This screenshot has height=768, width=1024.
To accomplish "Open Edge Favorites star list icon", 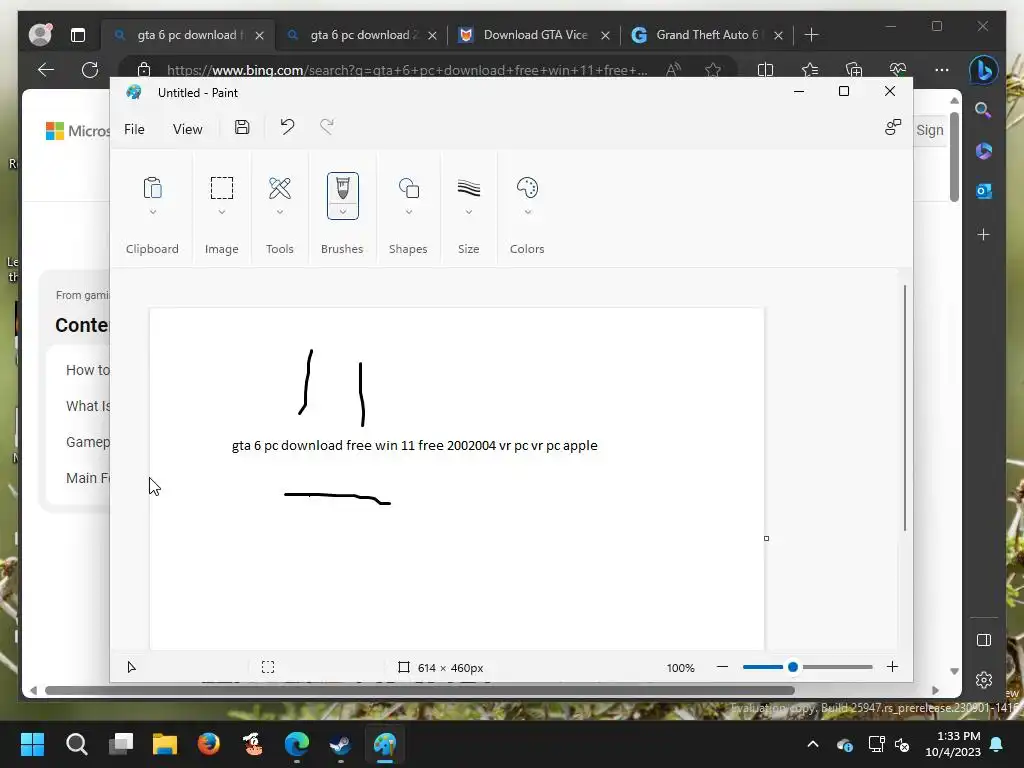I will point(810,70).
